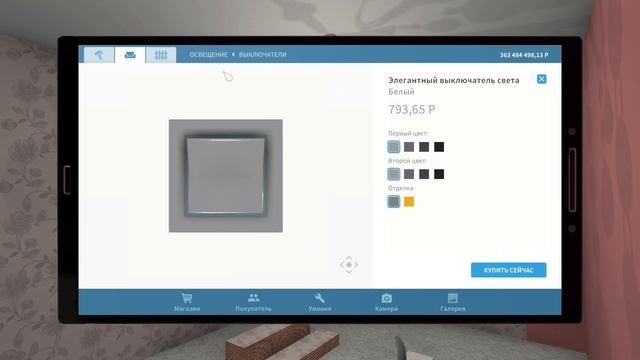Close the product details panel
640x360 pixels.
[x=541, y=79]
